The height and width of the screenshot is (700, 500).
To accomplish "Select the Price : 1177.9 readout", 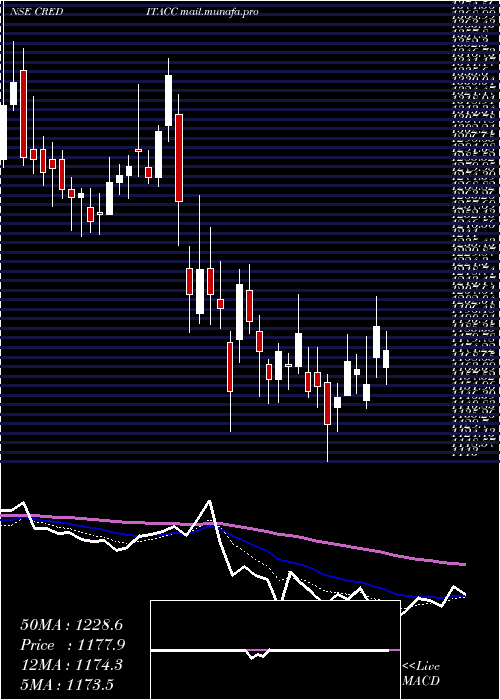I will (73, 645).
